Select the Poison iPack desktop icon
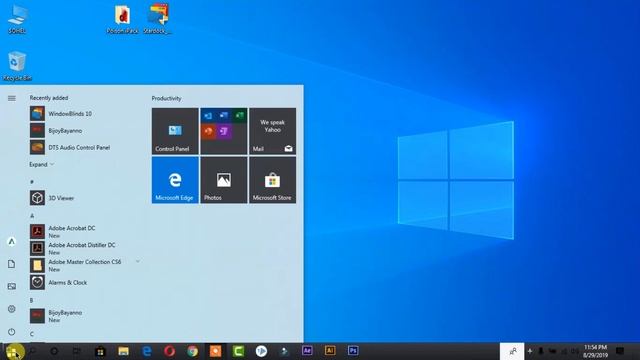 pos(122,19)
